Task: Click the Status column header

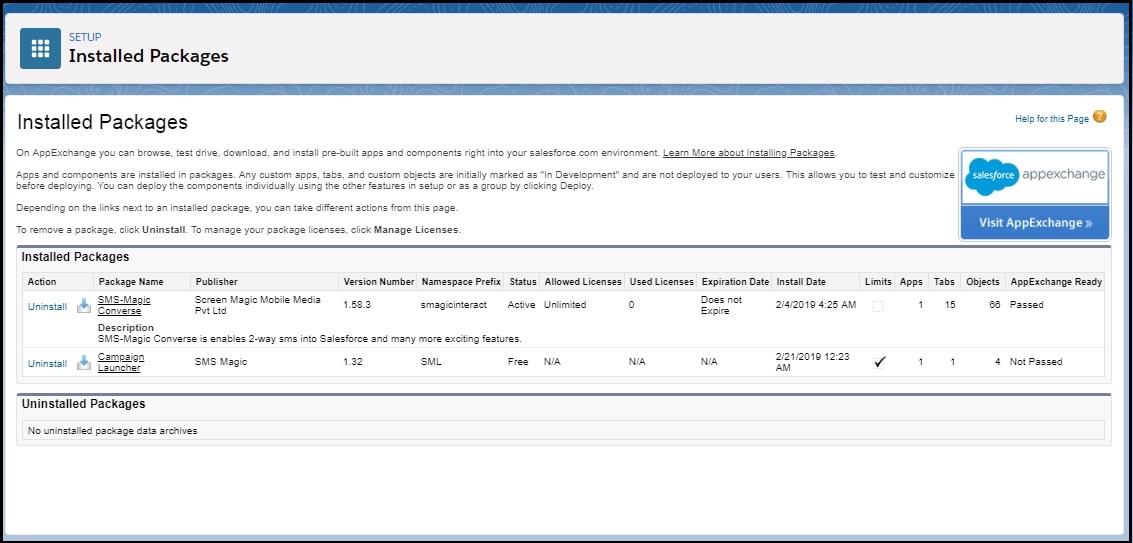Action: click(522, 282)
